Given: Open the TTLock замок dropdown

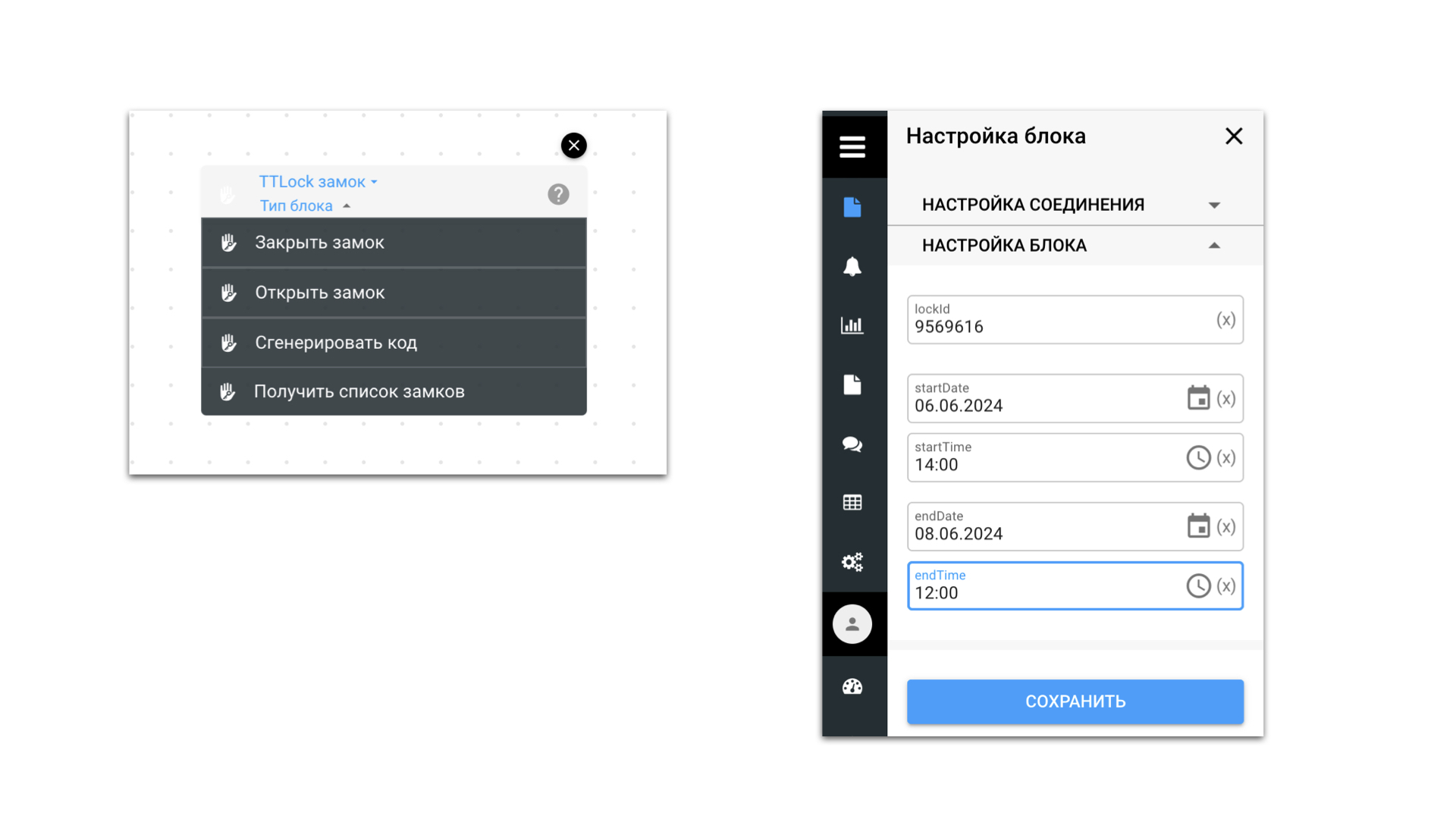Looking at the screenshot, I should tap(318, 182).
